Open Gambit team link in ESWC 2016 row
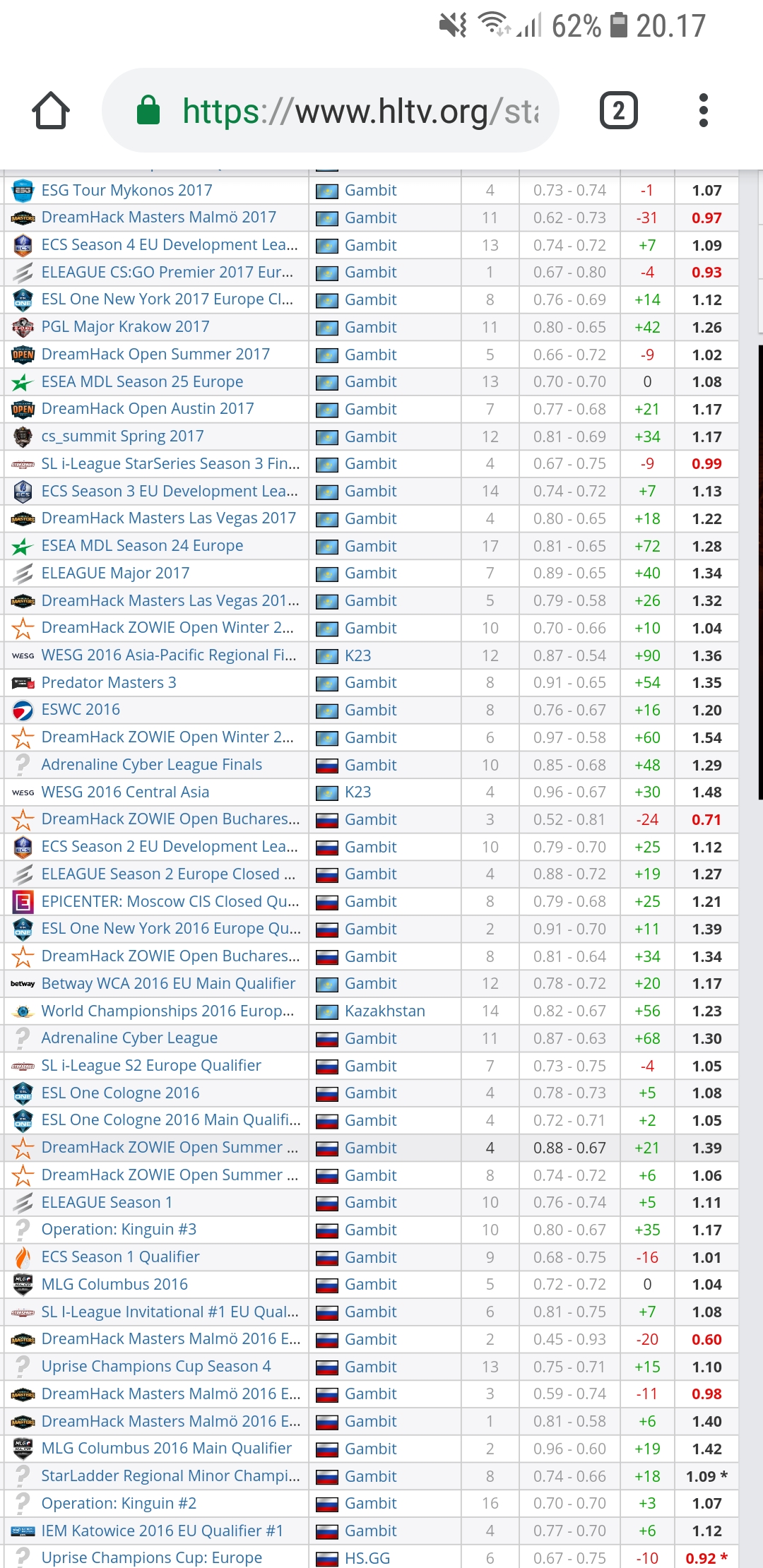 tap(371, 710)
